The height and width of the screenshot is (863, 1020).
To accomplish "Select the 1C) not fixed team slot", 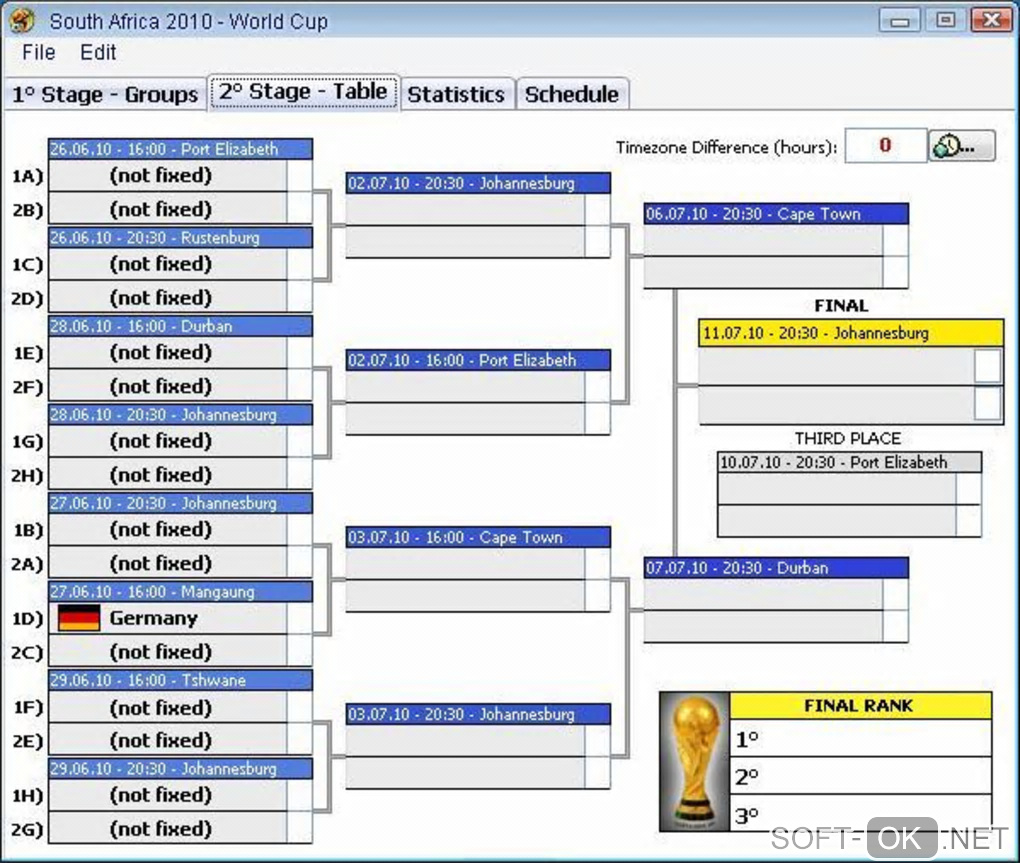I will (x=168, y=264).
